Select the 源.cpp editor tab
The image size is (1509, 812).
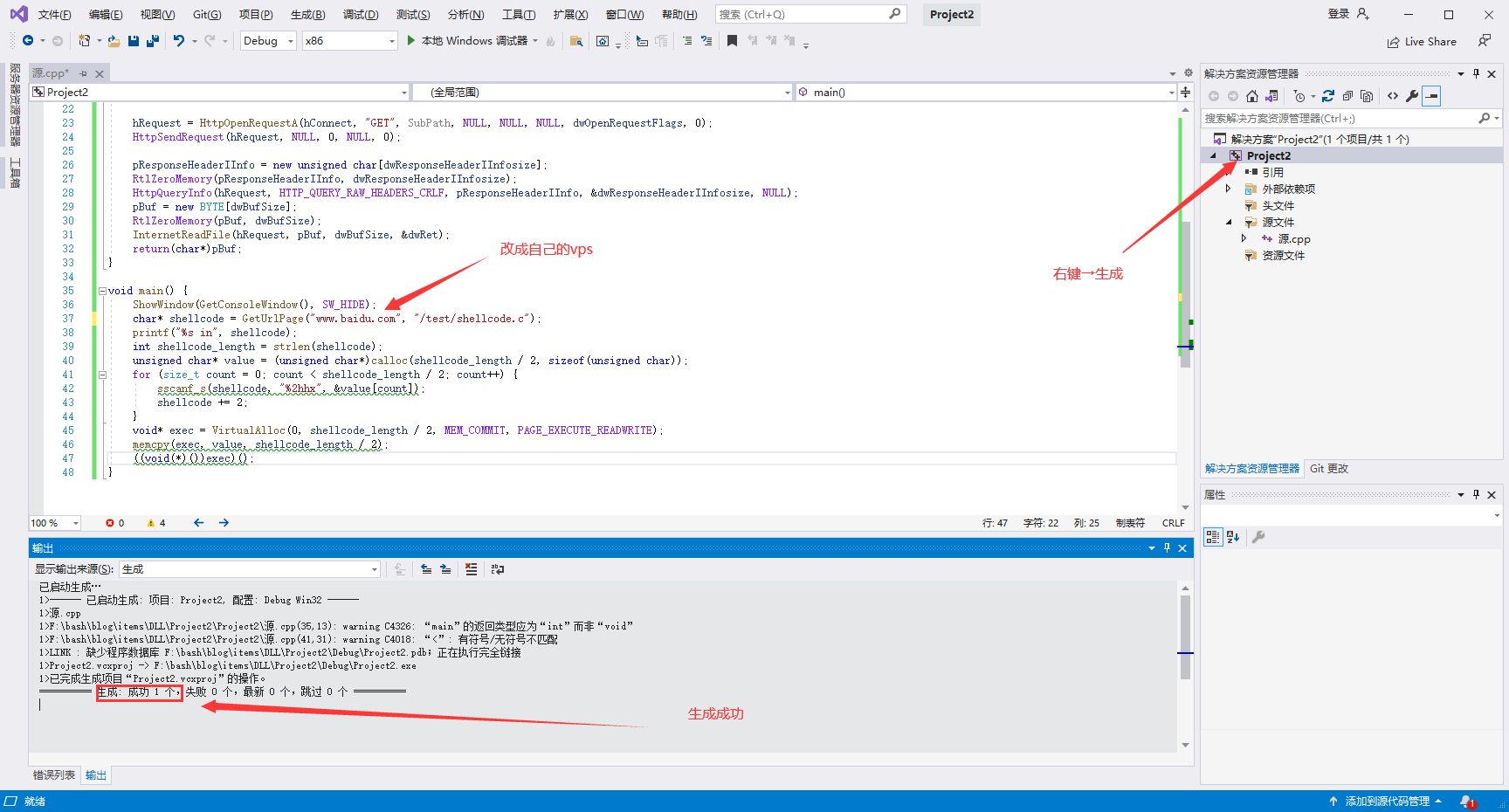coord(51,73)
